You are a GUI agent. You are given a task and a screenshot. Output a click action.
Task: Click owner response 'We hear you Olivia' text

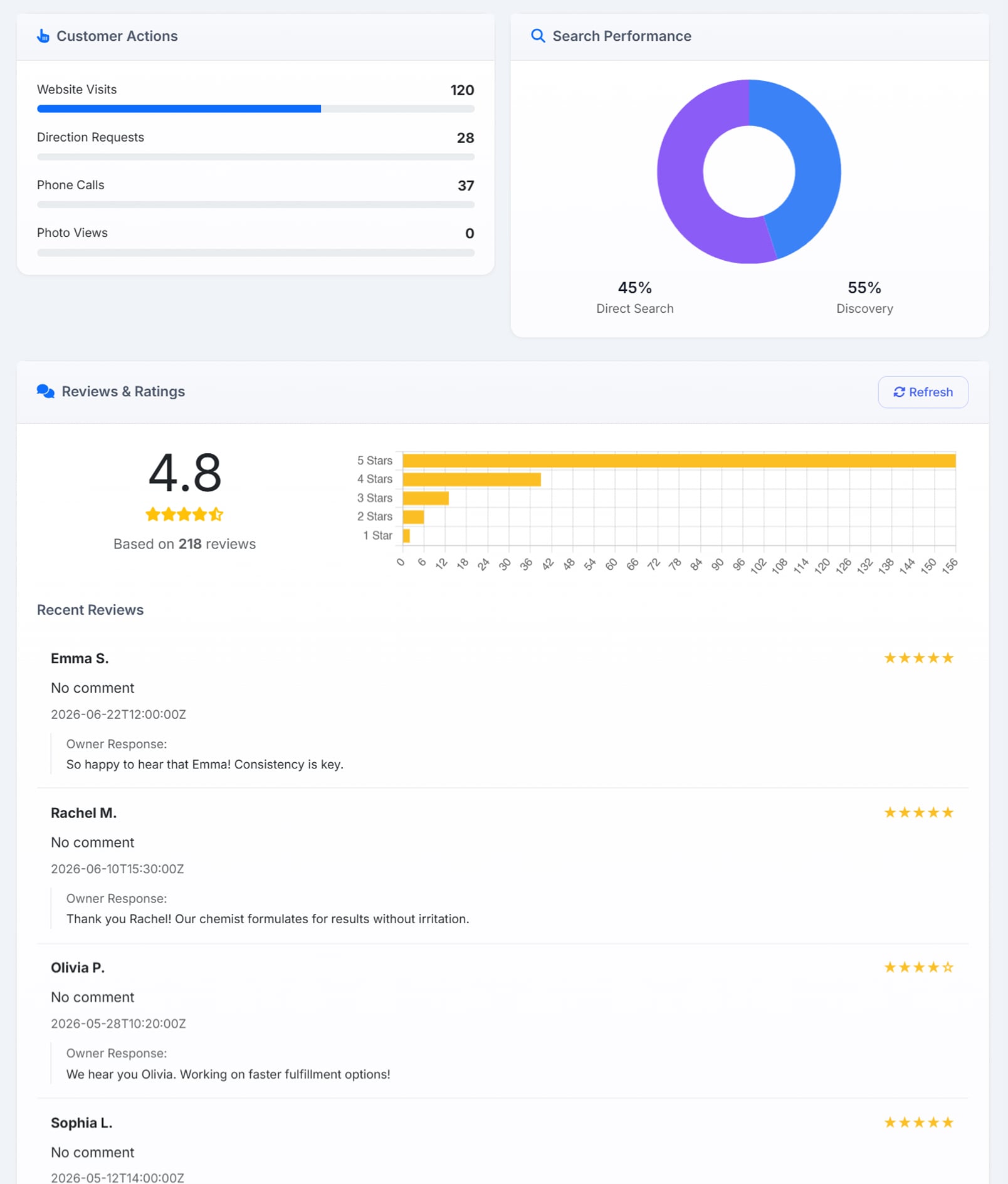point(228,1074)
